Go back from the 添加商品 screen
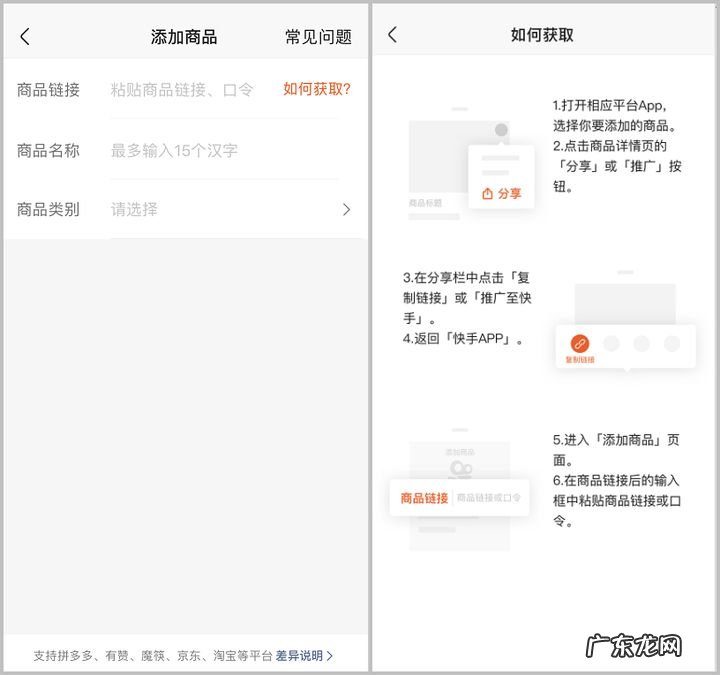The image size is (720, 675). click(25, 37)
